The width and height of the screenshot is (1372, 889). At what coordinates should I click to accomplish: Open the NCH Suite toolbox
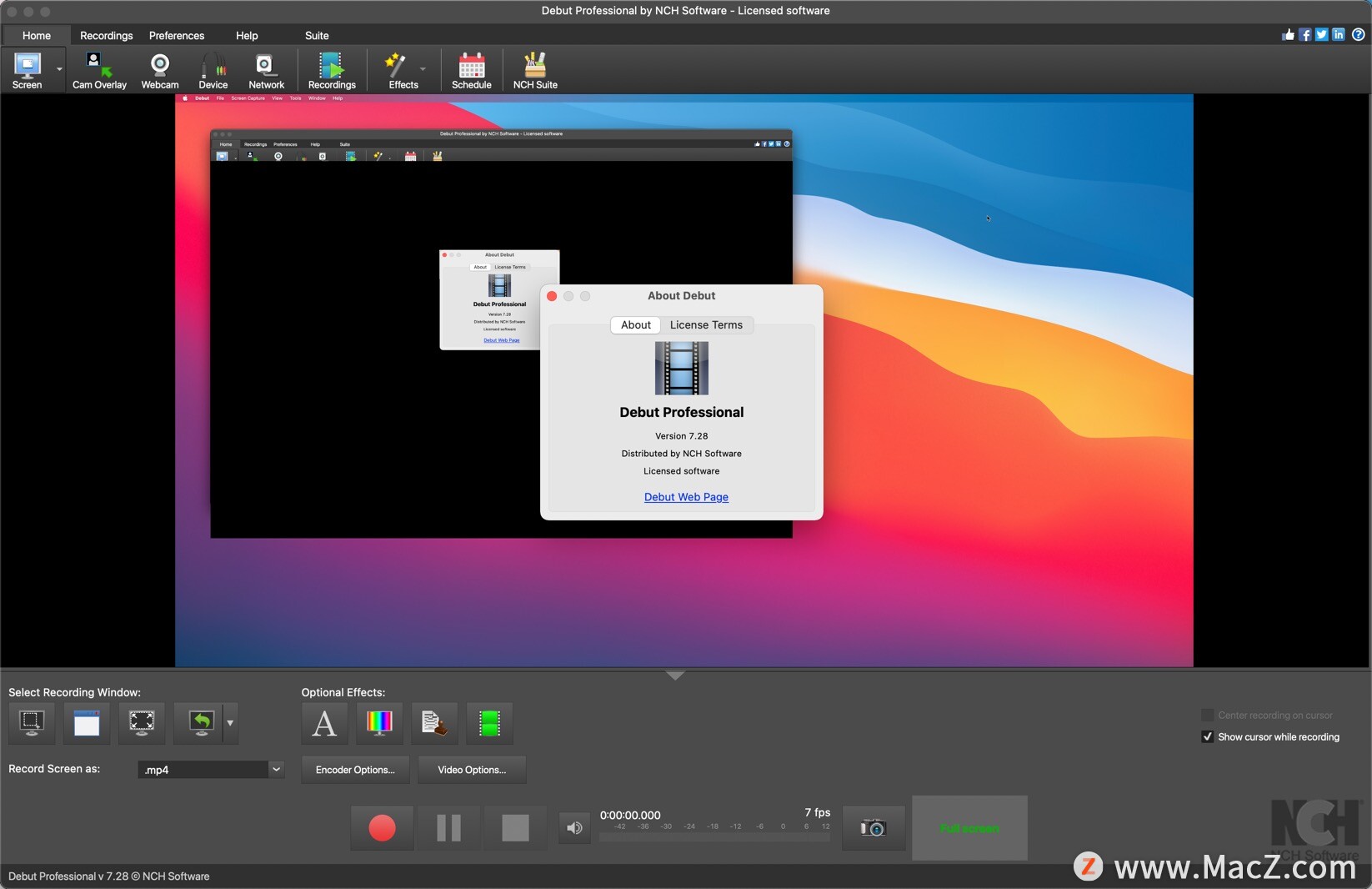(535, 70)
